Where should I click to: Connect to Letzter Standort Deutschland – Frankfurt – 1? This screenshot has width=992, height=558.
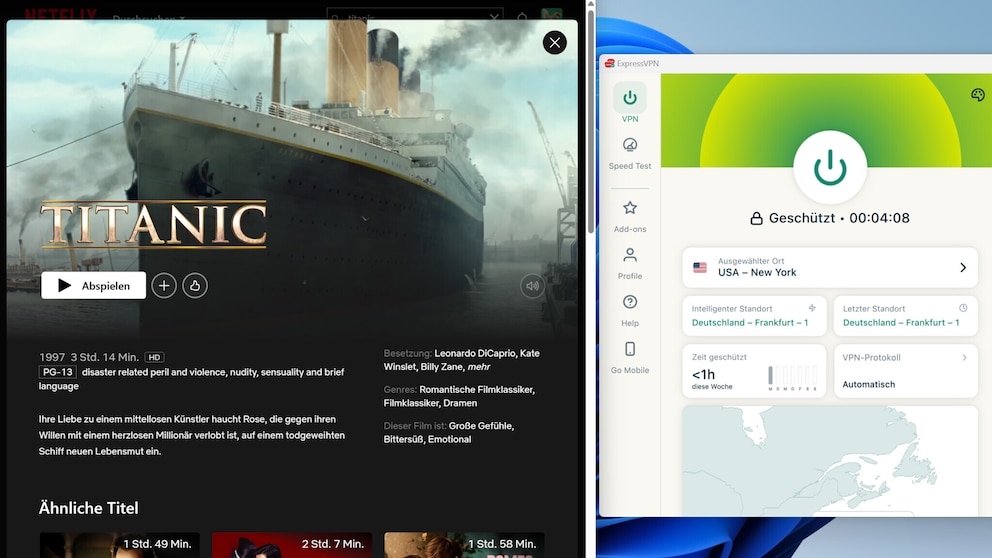905,315
